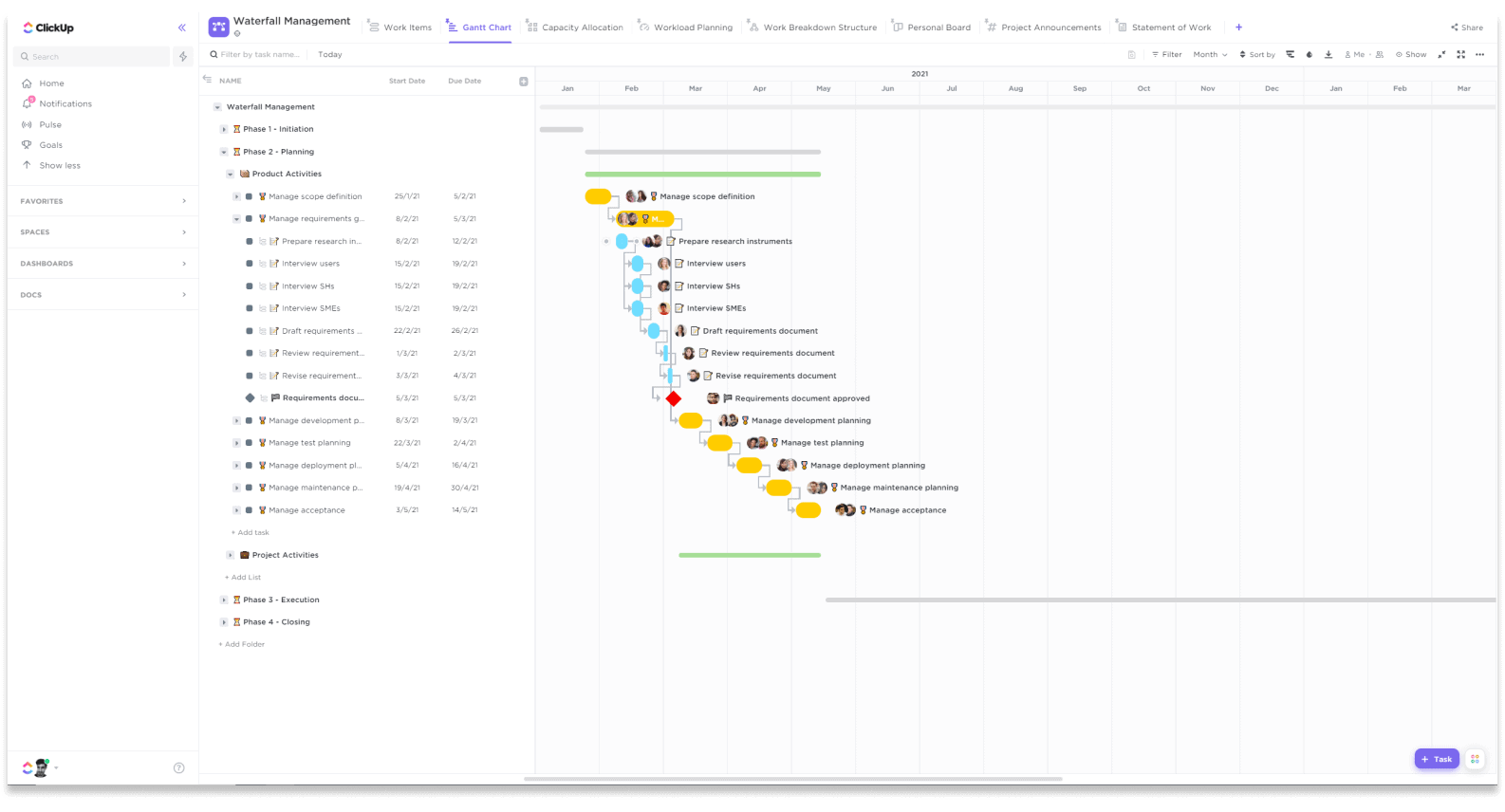The height and width of the screenshot is (812, 1505).
Task: Switch to the Work Items tab
Action: point(400,28)
